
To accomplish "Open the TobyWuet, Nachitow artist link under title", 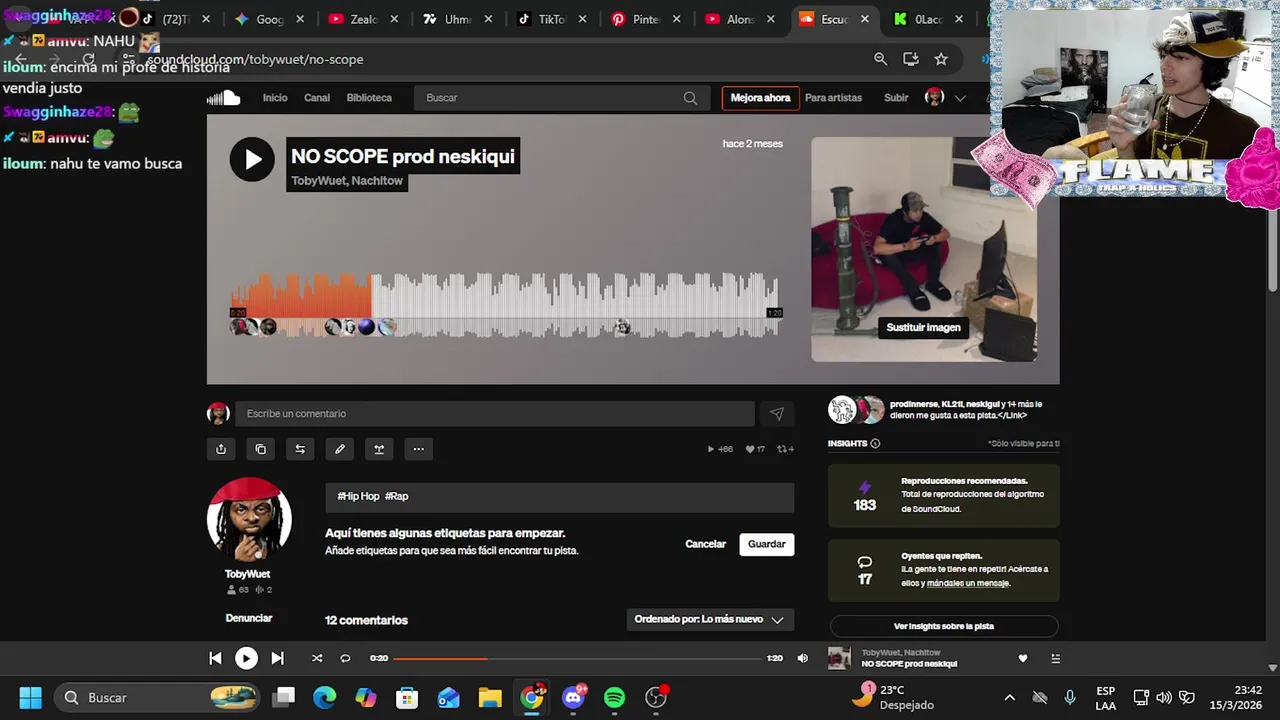I will (347, 181).
